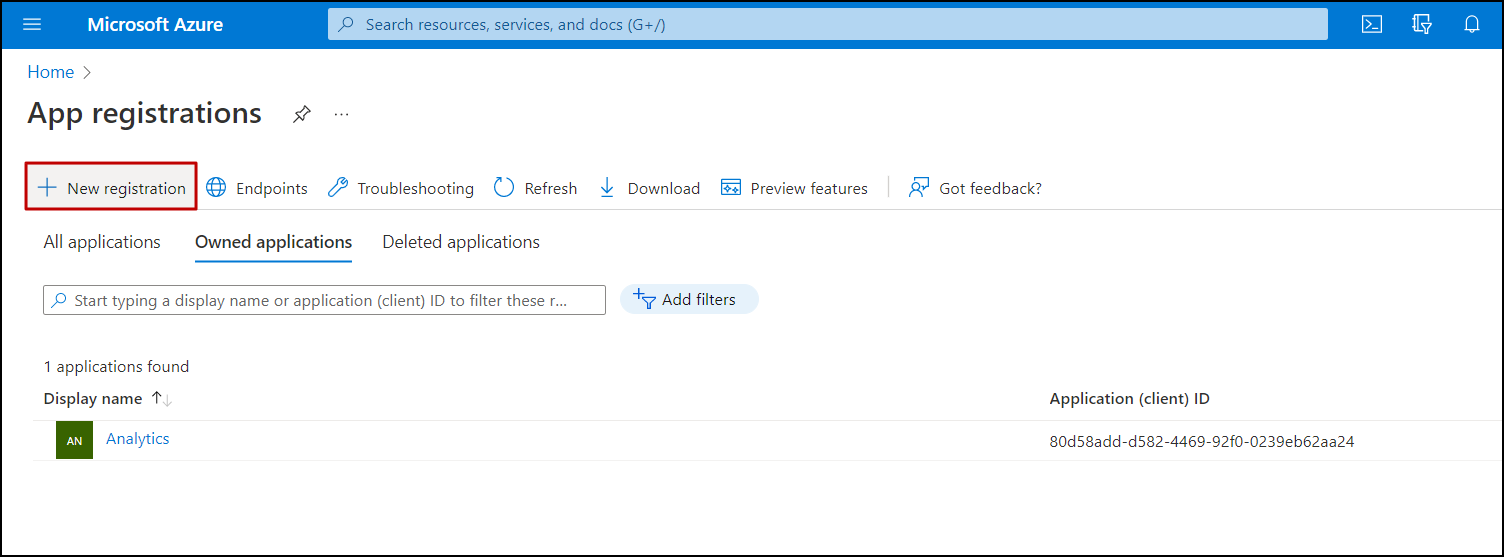The width and height of the screenshot is (1504, 557).
Task: Refresh the app registrations list
Action: (536, 188)
